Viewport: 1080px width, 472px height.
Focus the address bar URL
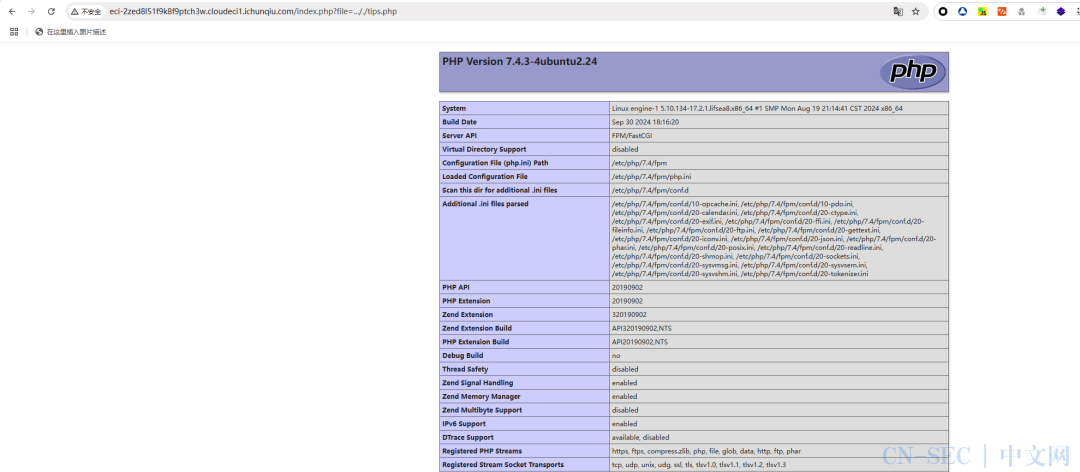253,12
